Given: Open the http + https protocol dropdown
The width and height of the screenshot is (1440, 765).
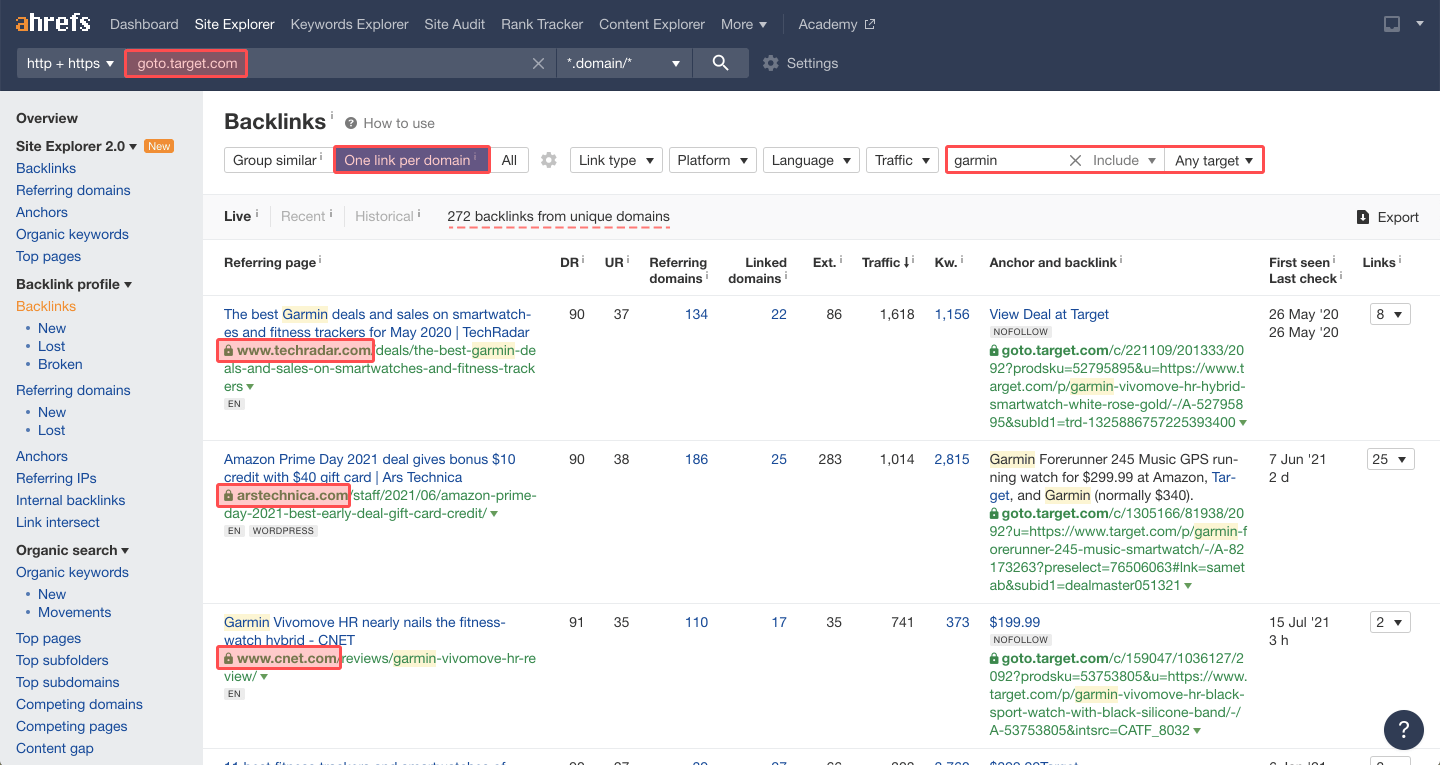Looking at the screenshot, I should (x=70, y=63).
